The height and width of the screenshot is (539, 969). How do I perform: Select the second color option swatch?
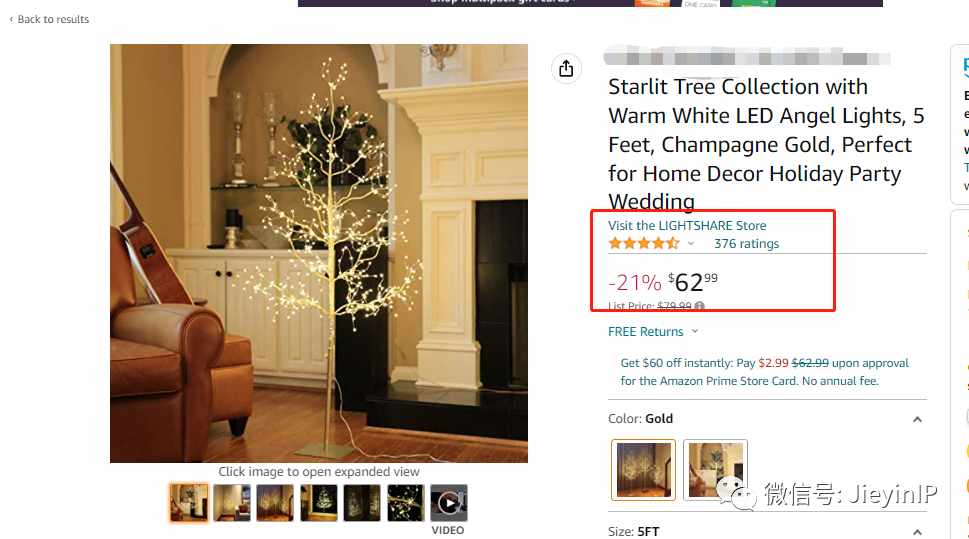tap(715, 470)
